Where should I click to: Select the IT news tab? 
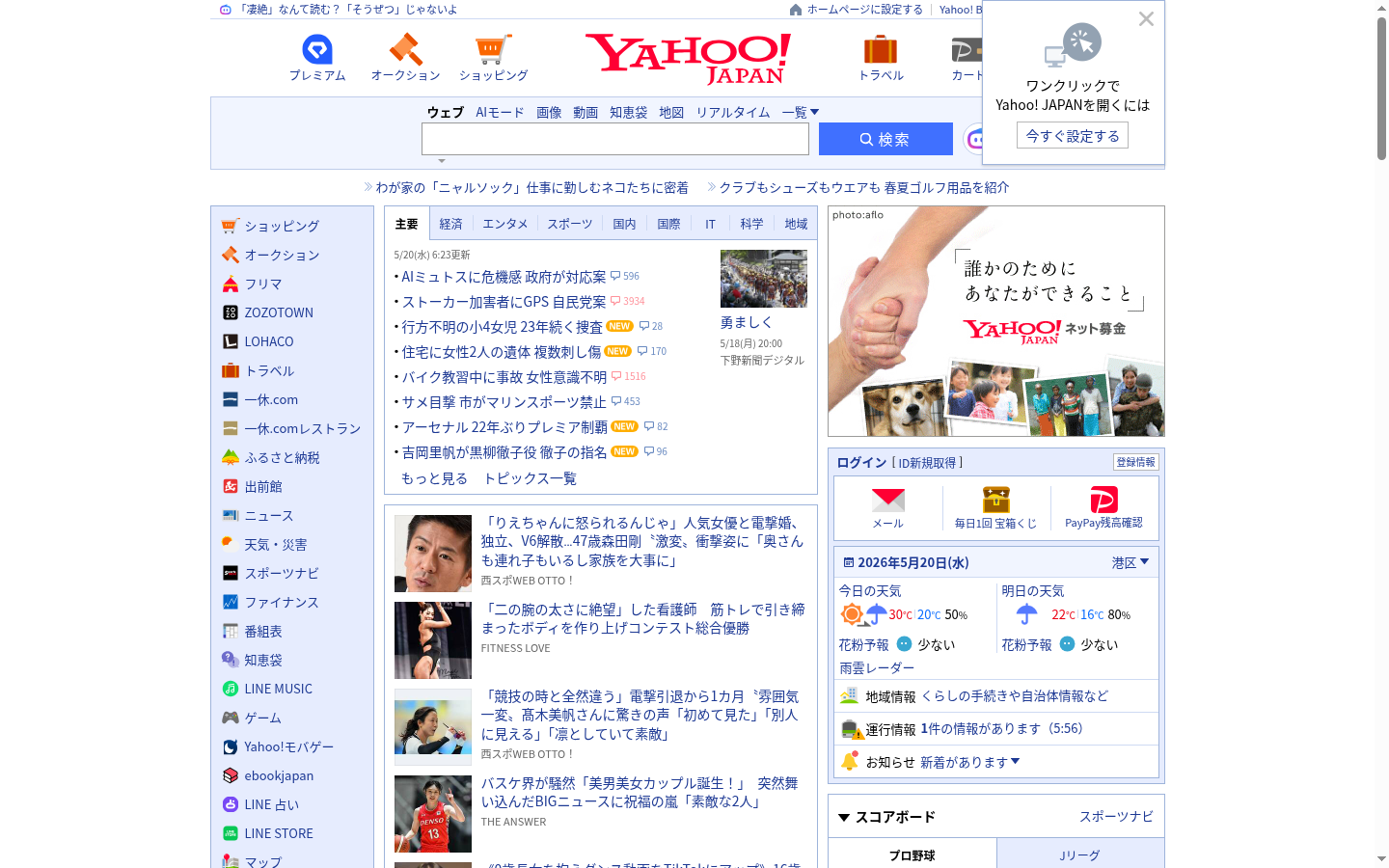(710, 224)
